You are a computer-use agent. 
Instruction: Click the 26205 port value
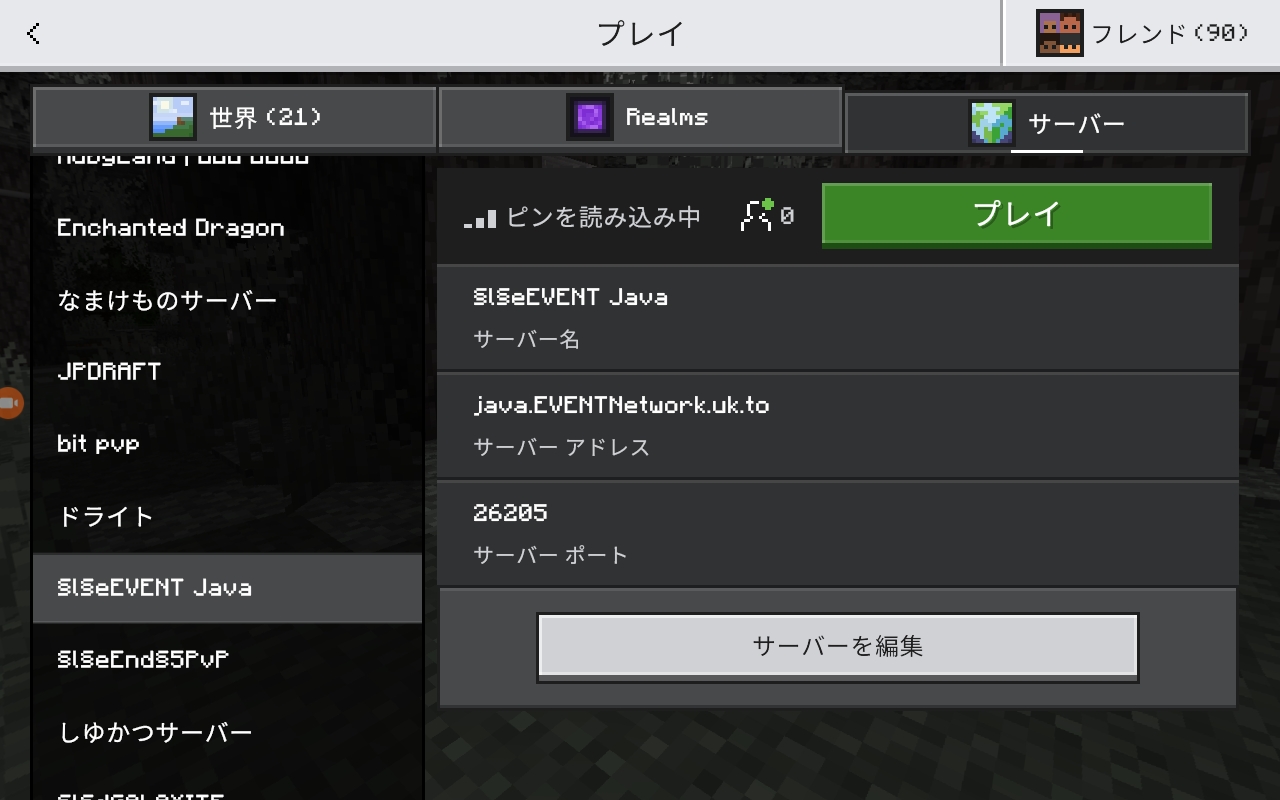[510, 513]
